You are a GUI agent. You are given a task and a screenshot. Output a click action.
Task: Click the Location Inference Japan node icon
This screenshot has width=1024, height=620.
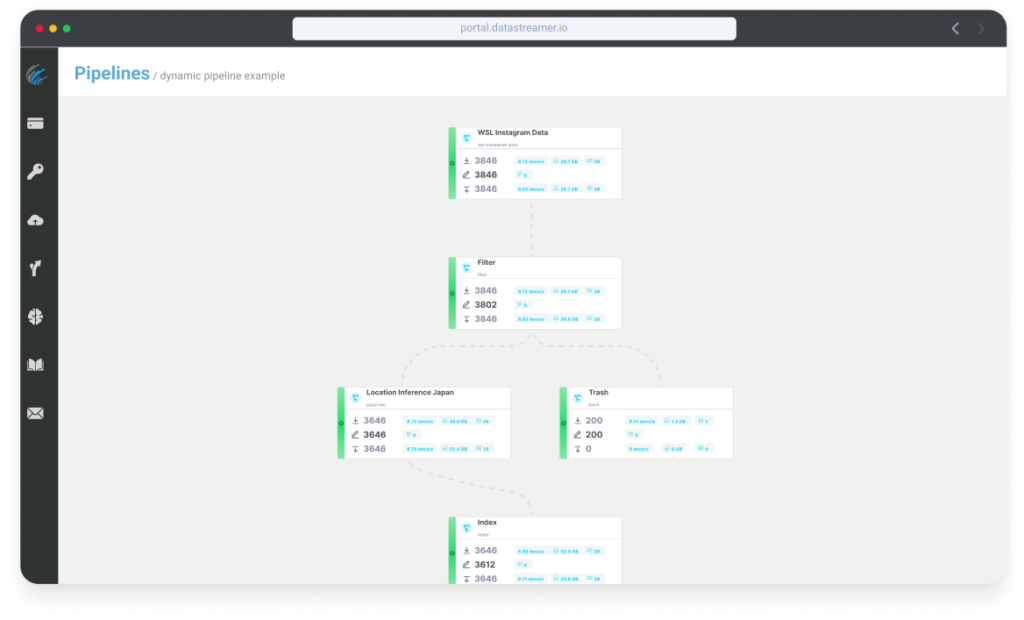pyautogui.click(x=355, y=398)
